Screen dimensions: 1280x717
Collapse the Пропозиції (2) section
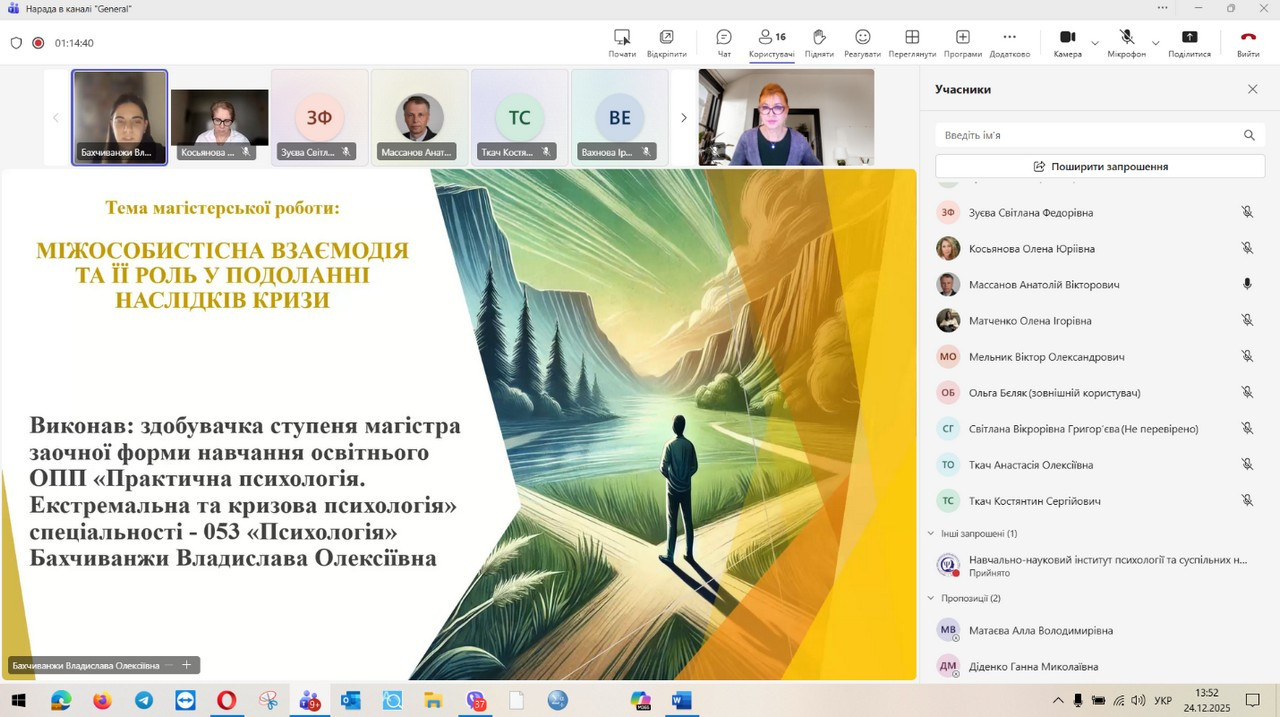pos(931,598)
